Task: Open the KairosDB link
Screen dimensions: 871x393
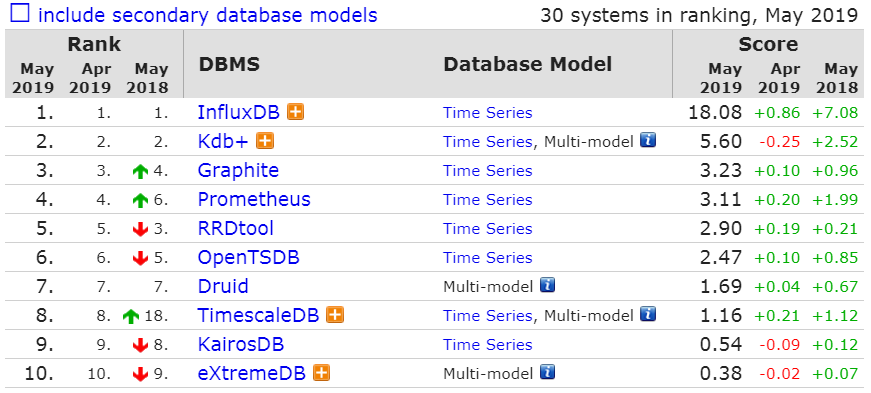Action: tap(241, 344)
